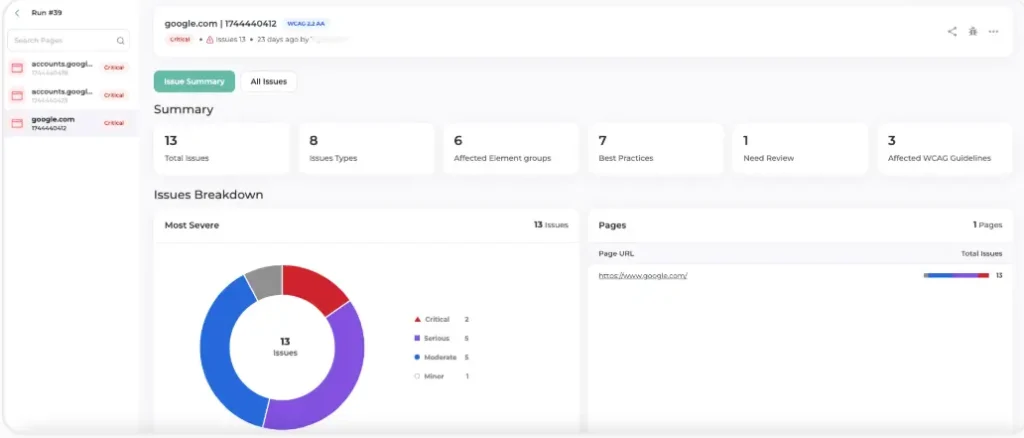Click the Page URL column header

pyautogui.click(x=616, y=253)
